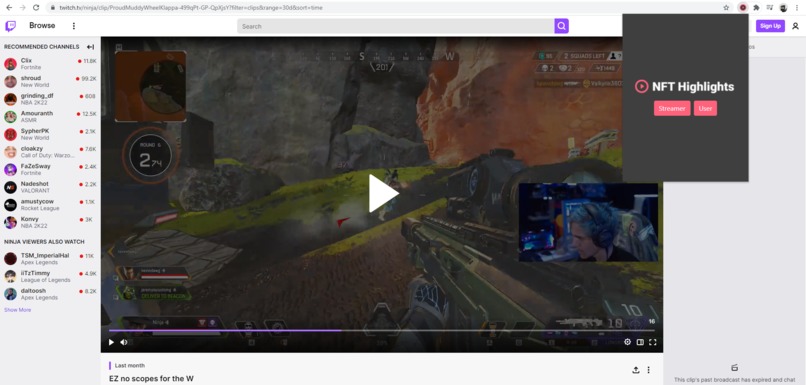
Task: Share the clip using the upload icon
Action: pos(636,370)
